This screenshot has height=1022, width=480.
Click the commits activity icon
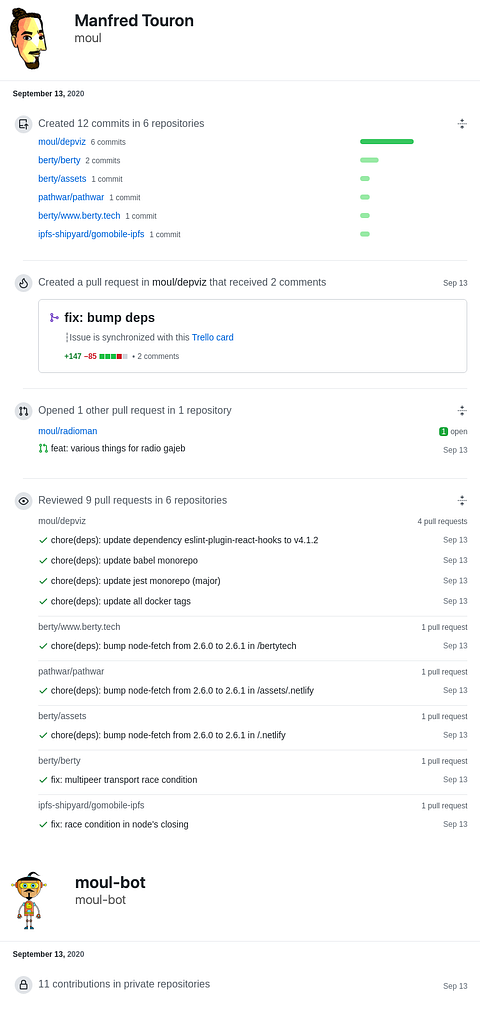coord(23,123)
